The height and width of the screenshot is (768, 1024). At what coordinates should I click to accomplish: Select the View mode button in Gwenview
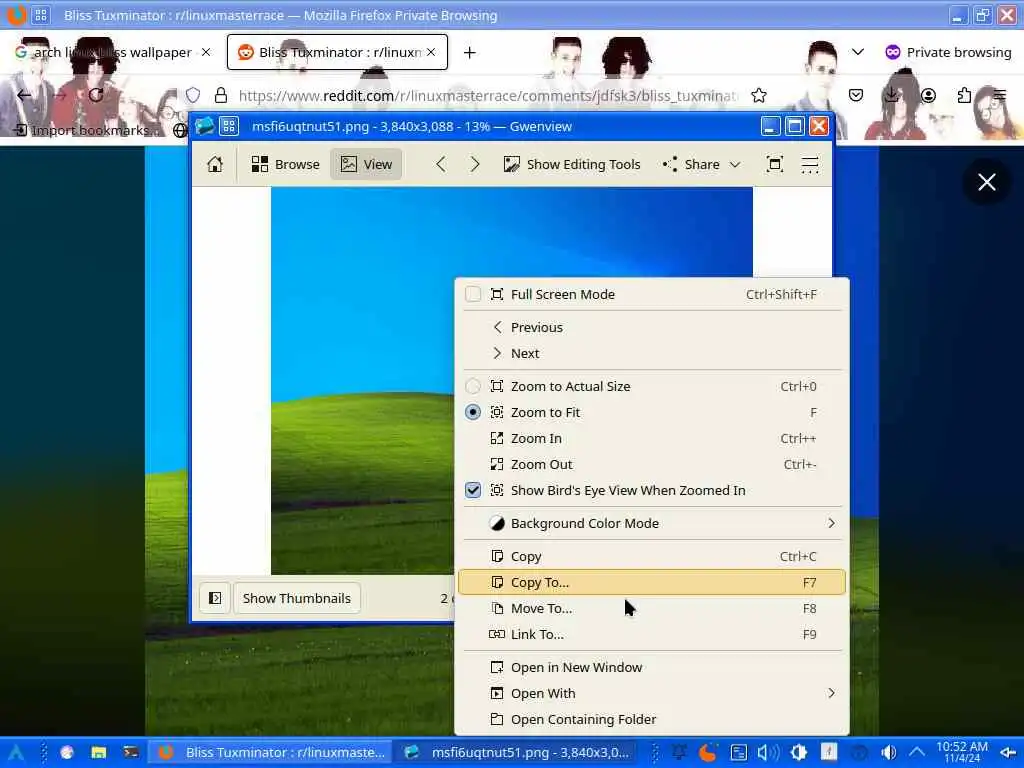(366, 164)
